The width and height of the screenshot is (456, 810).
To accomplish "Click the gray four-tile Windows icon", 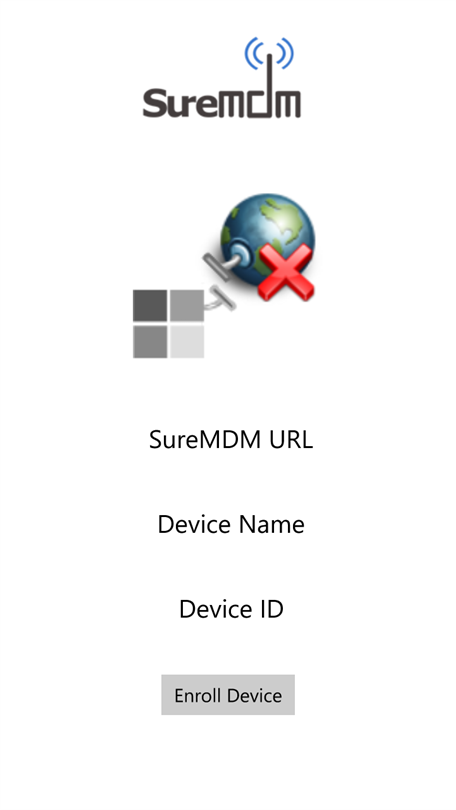I will click(x=168, y=324).
